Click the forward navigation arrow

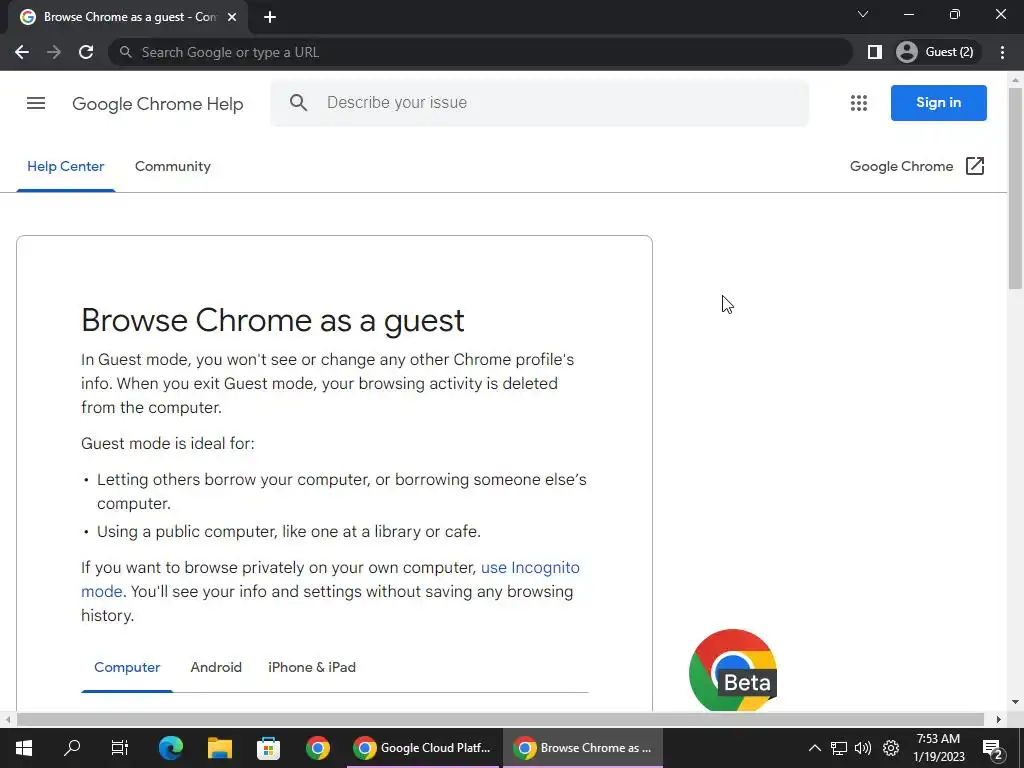coord(54,52)
